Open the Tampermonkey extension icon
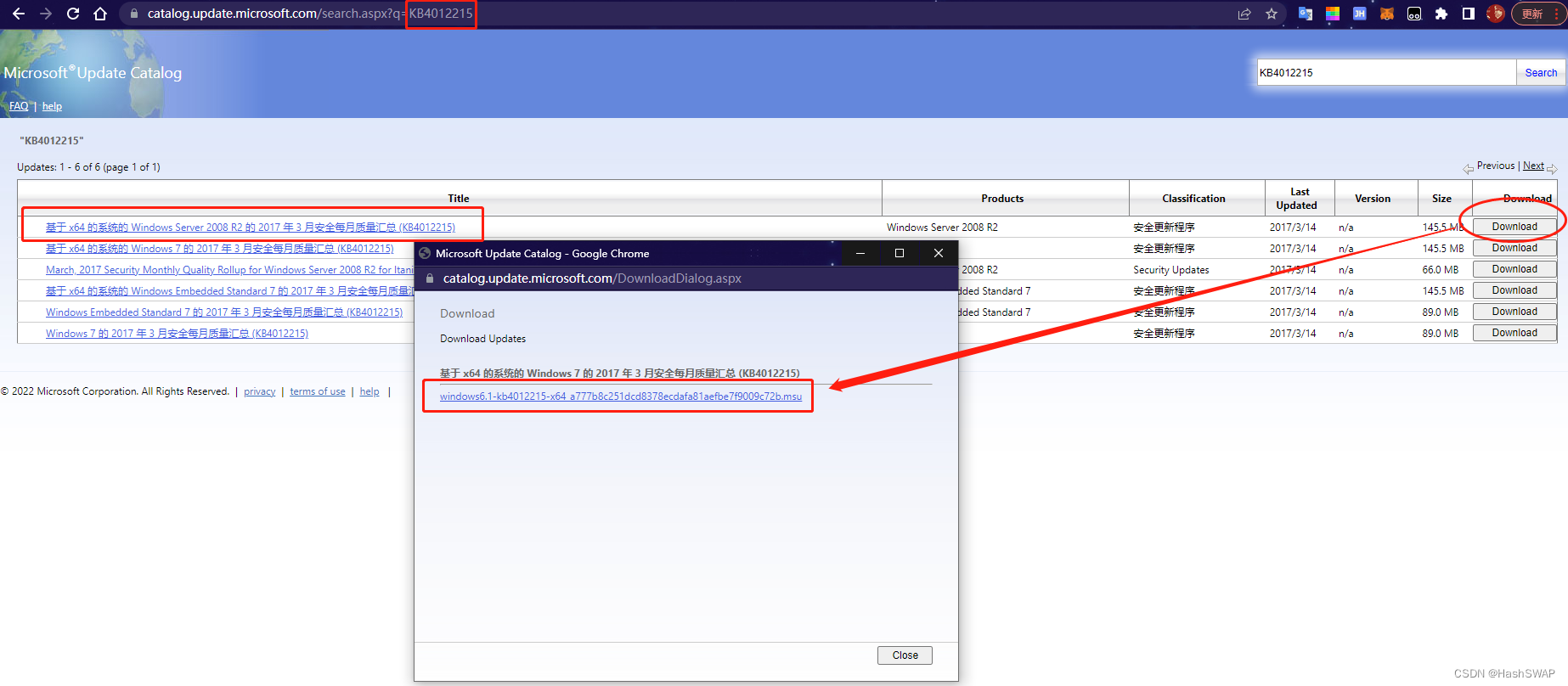This screenshot has height=686, width=1568. [1414, 14]
